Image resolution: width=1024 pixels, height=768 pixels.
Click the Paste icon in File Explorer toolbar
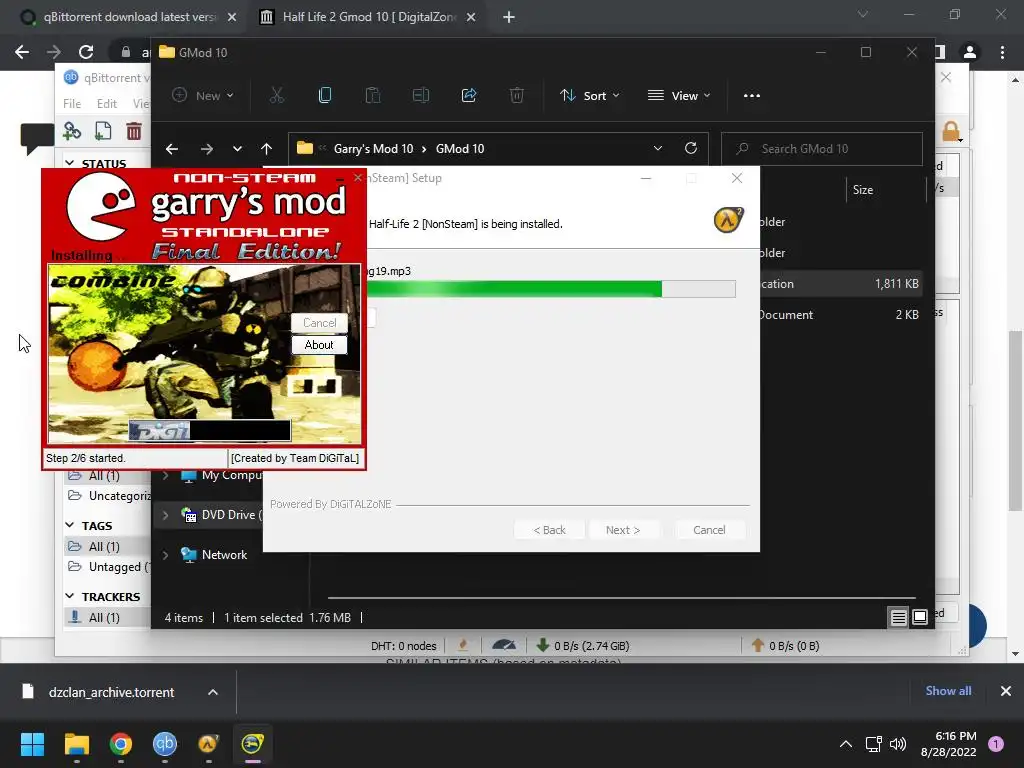(x=373, y=95)
